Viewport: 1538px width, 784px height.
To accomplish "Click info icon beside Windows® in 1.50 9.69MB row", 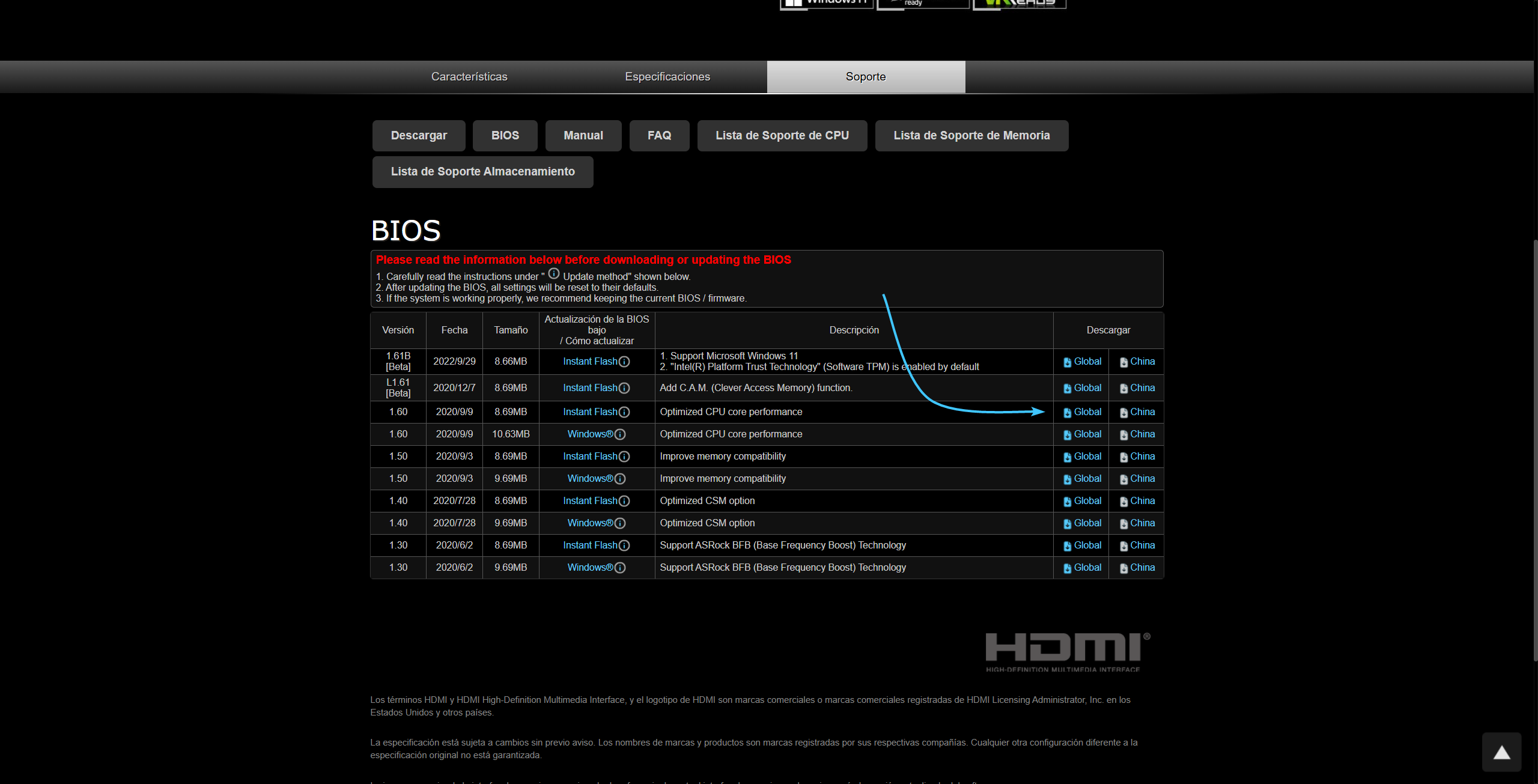I will [620, 479].
